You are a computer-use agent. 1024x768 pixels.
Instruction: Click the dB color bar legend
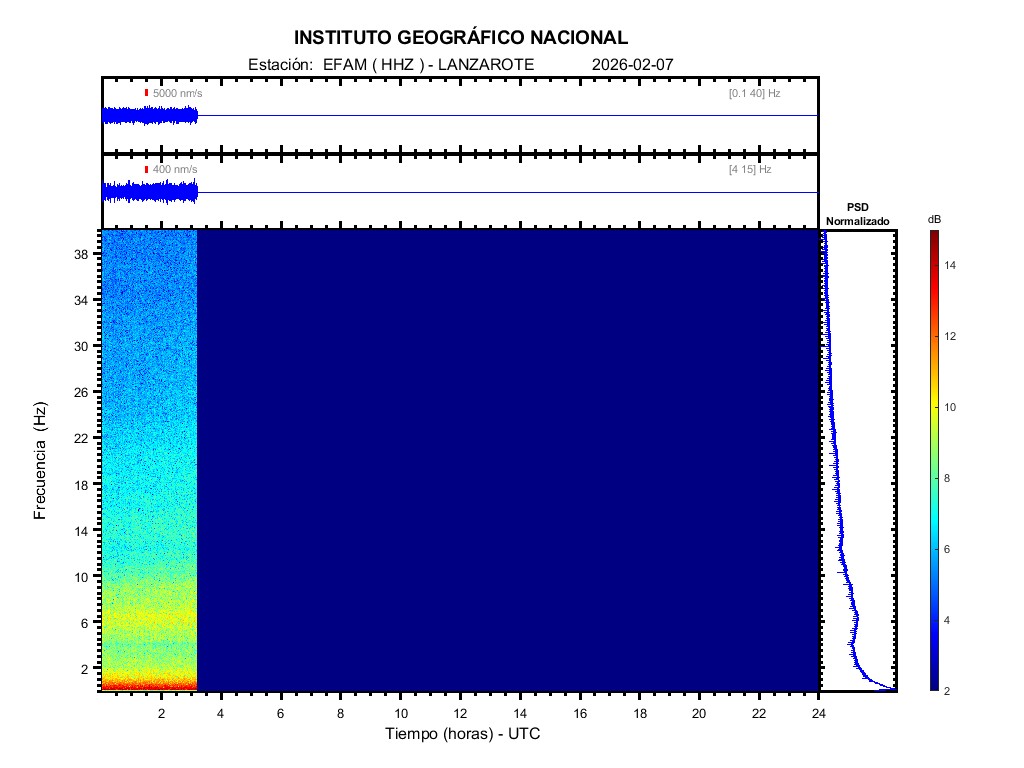(933, 460)
